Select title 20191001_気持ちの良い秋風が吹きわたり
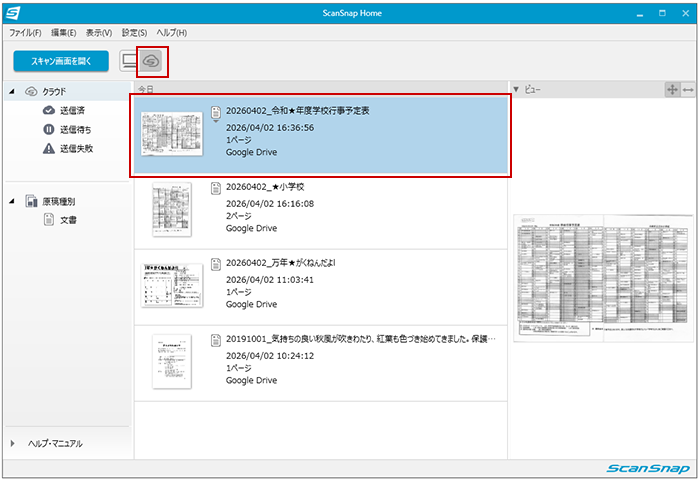The height and width of the screenshot is (480, 700). click(361, 339)
